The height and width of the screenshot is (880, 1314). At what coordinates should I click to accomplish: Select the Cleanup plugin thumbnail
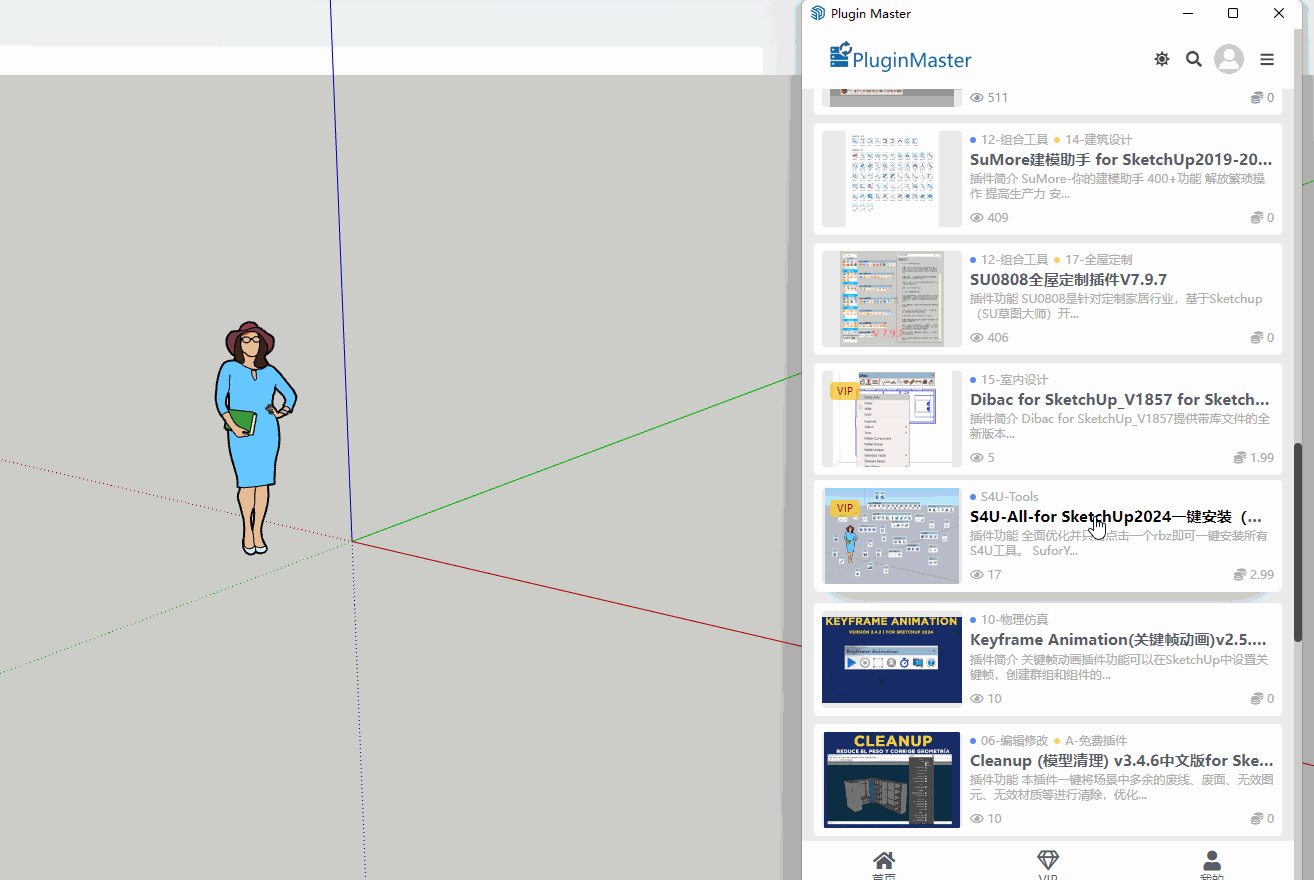pos(892,780)
